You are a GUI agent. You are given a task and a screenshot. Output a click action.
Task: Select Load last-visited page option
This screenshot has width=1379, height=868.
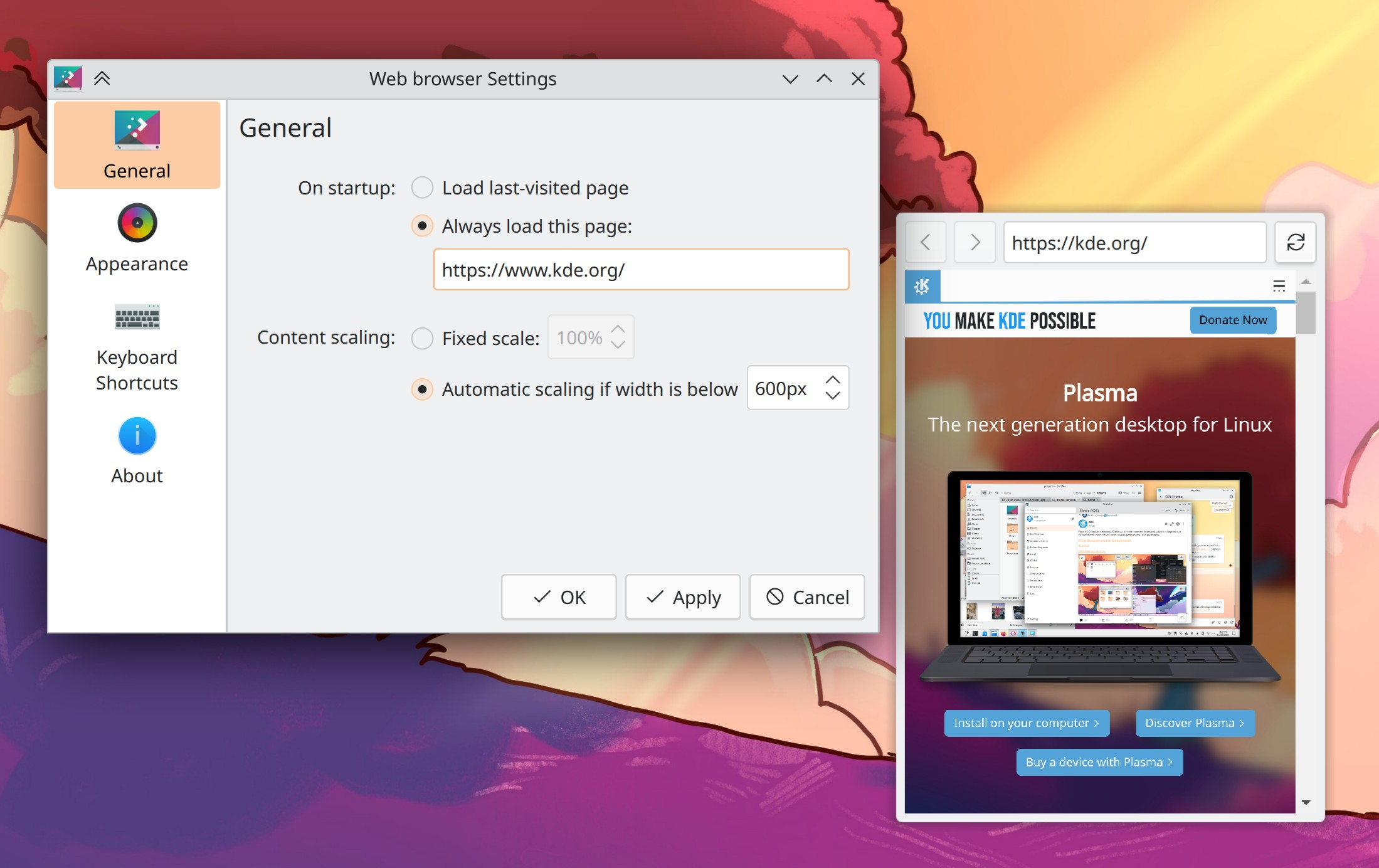pyautogui.click(x=422, y=188)
